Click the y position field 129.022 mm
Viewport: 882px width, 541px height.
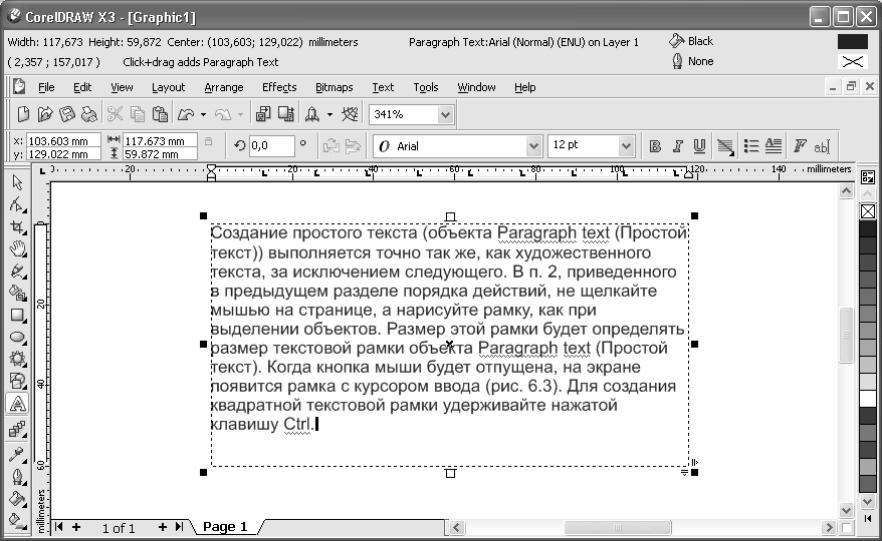[x=64, y=154]
